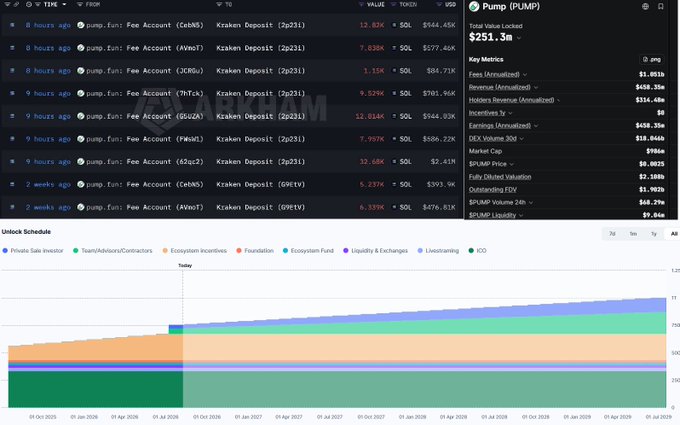Click the SOL token icon in the $84.71K row

[394, 71]
